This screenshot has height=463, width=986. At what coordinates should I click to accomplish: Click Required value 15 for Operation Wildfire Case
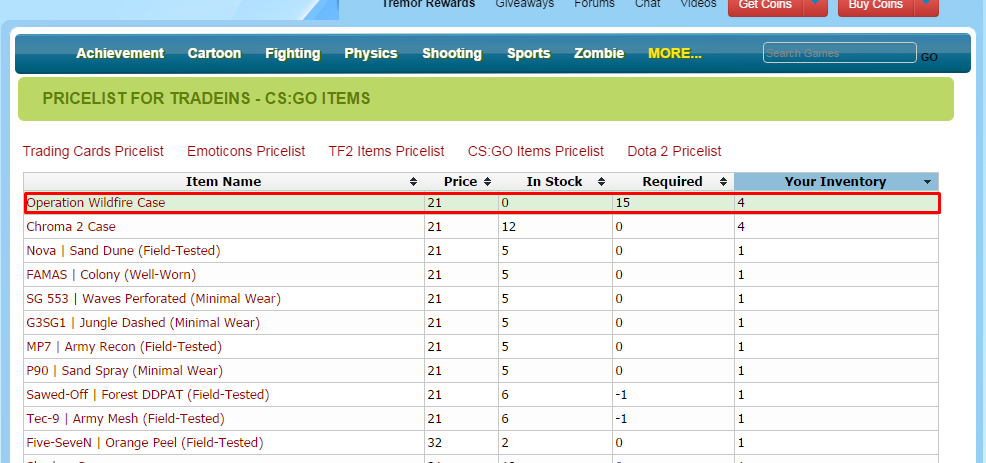coord(623,203)
